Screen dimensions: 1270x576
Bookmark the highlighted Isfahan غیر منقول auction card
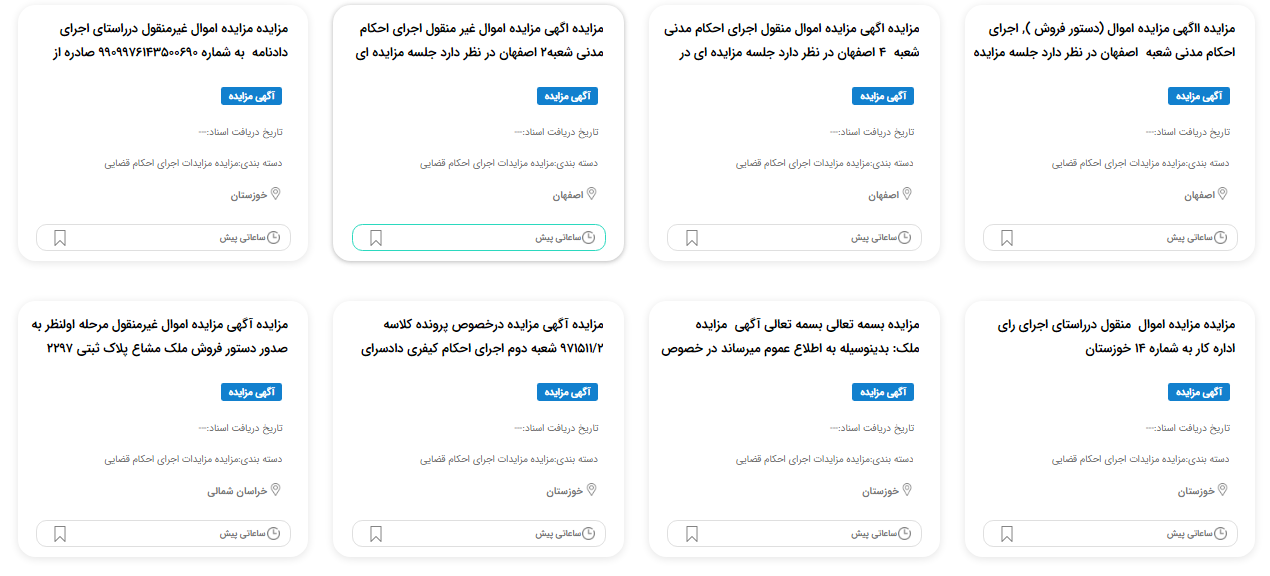376,238
